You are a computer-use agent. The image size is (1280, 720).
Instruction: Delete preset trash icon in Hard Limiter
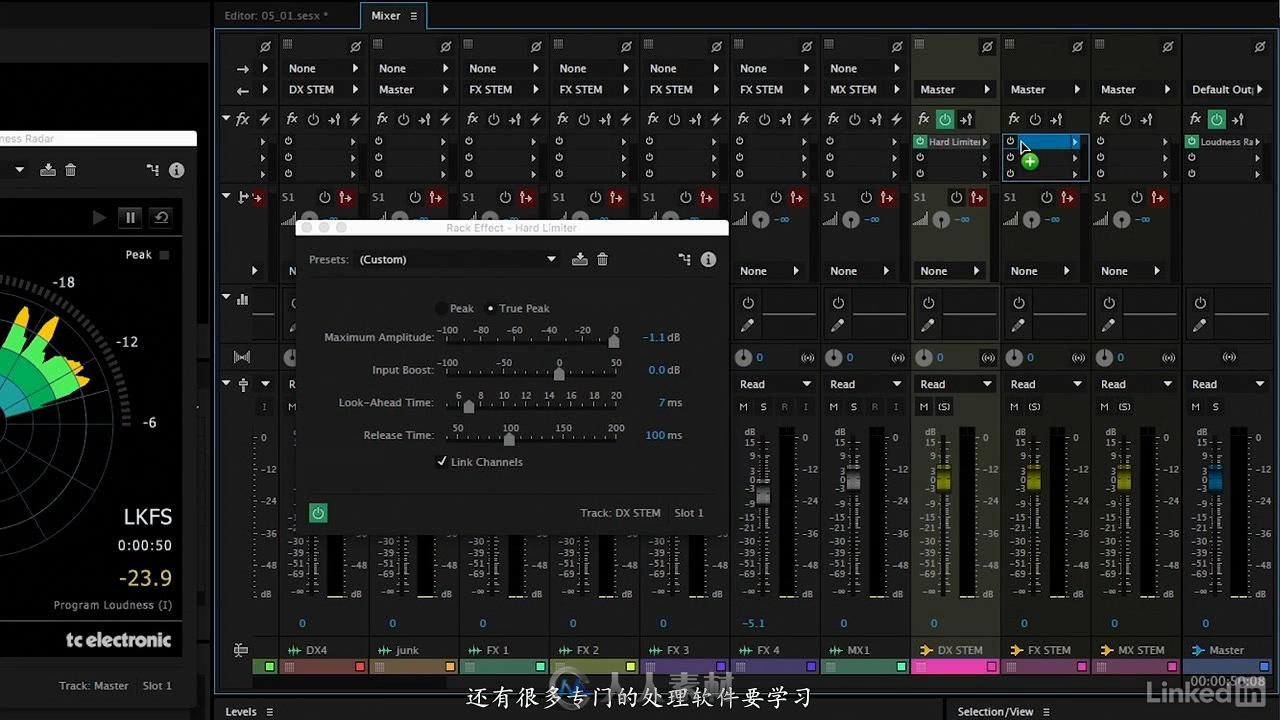click(602, 260)
